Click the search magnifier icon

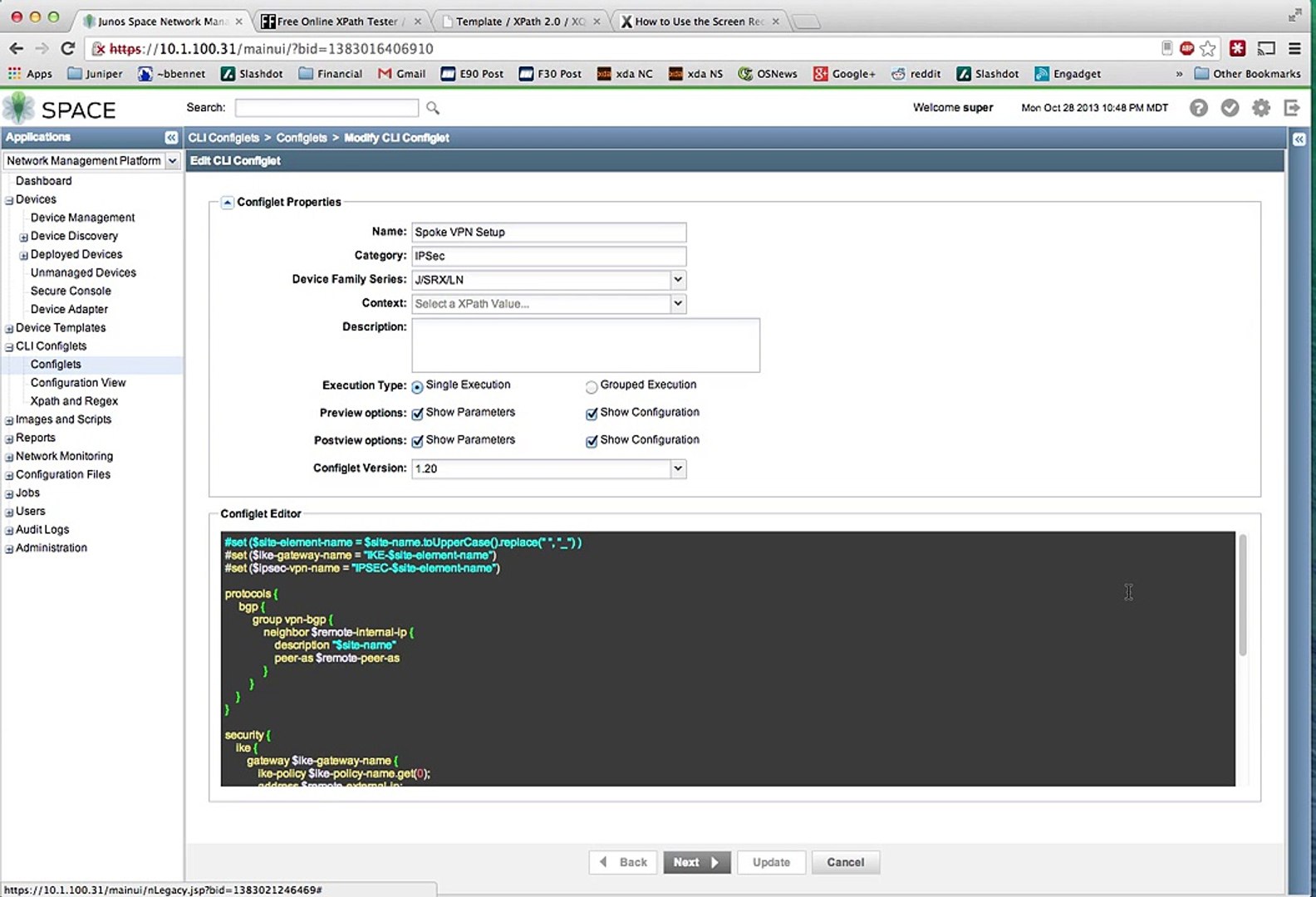[432, 108]
